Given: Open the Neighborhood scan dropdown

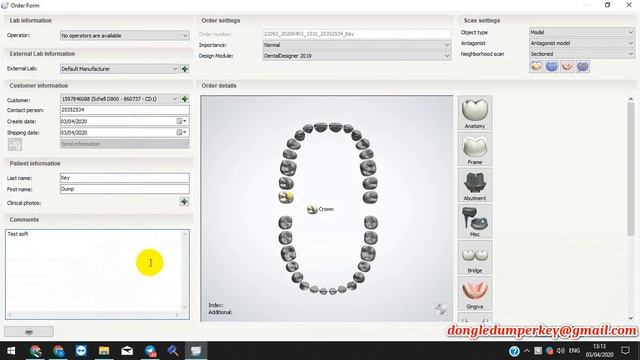Looking at the screenshot, I should click(582, 54).
